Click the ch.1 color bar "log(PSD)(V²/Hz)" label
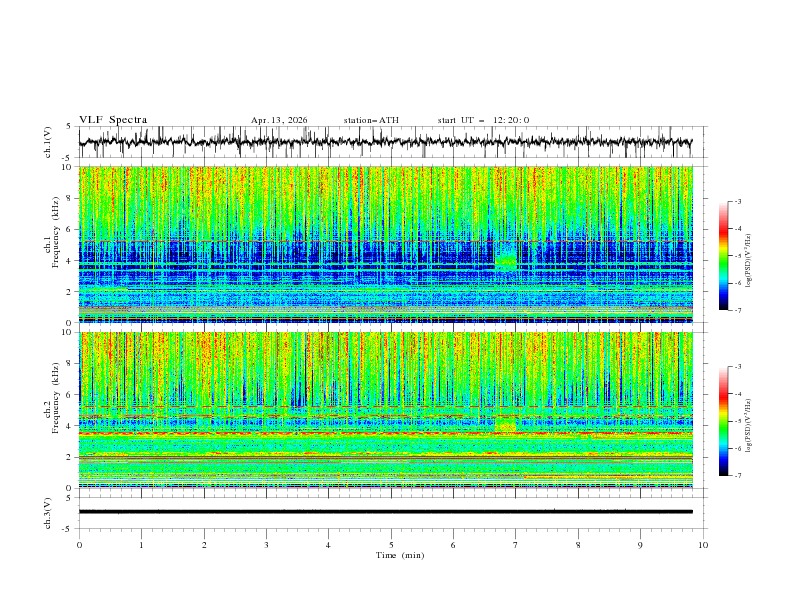 [x=749, y=261]
